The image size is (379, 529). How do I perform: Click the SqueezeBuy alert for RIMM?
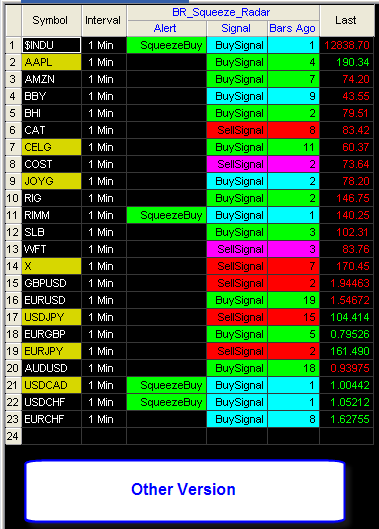(x=166, y=215)
